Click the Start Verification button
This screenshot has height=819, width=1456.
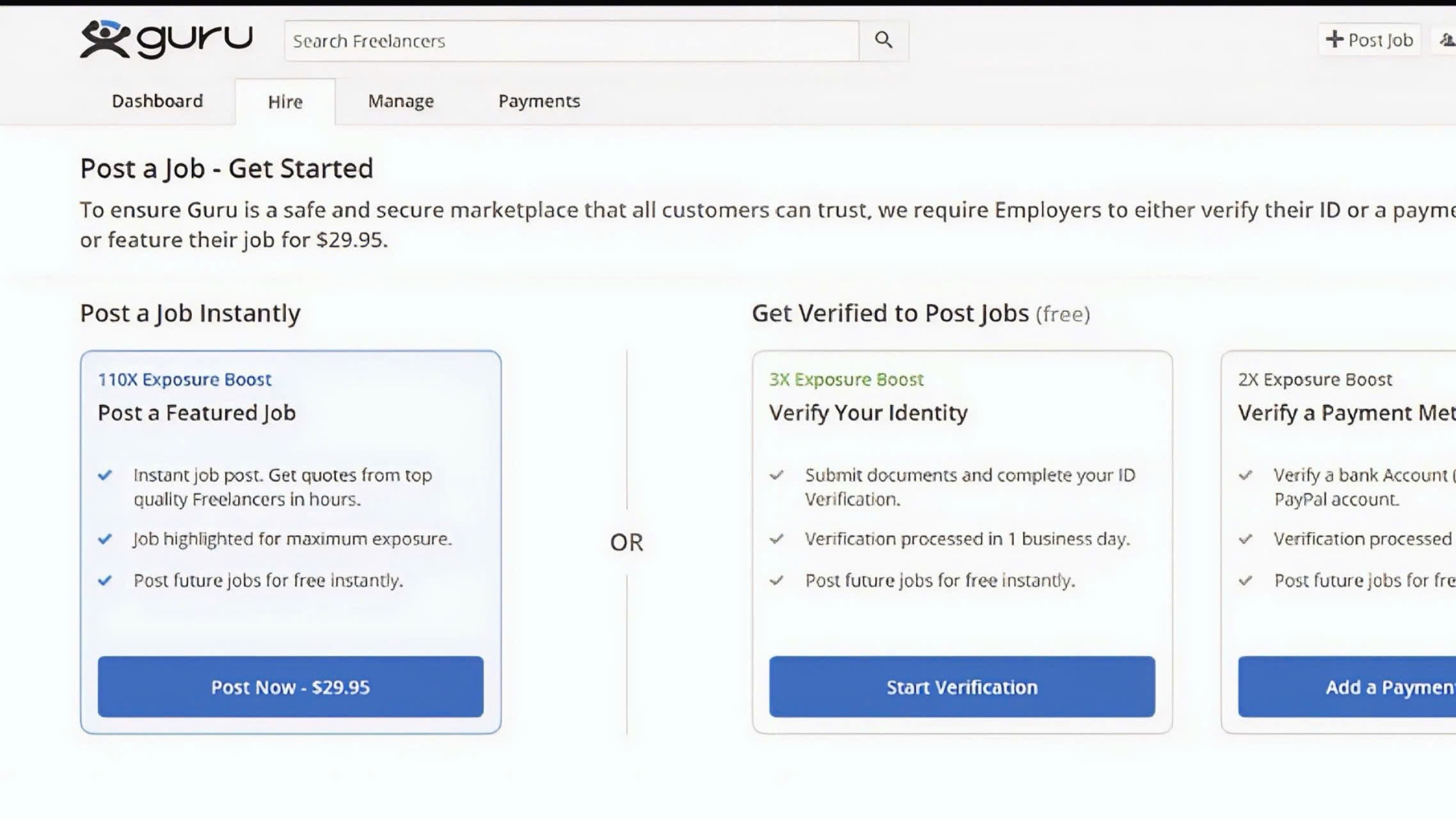click(x=962, y=687)
